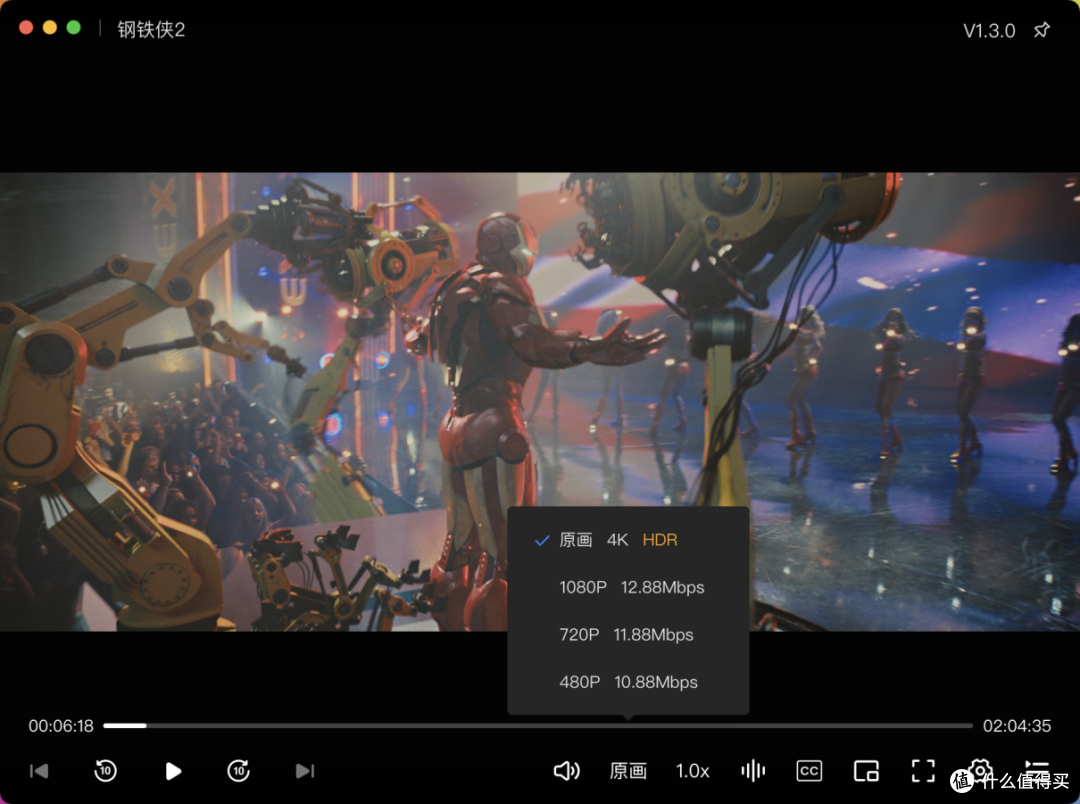Enter fullscreen mode

pyautogui.click(x=923, y=770)
